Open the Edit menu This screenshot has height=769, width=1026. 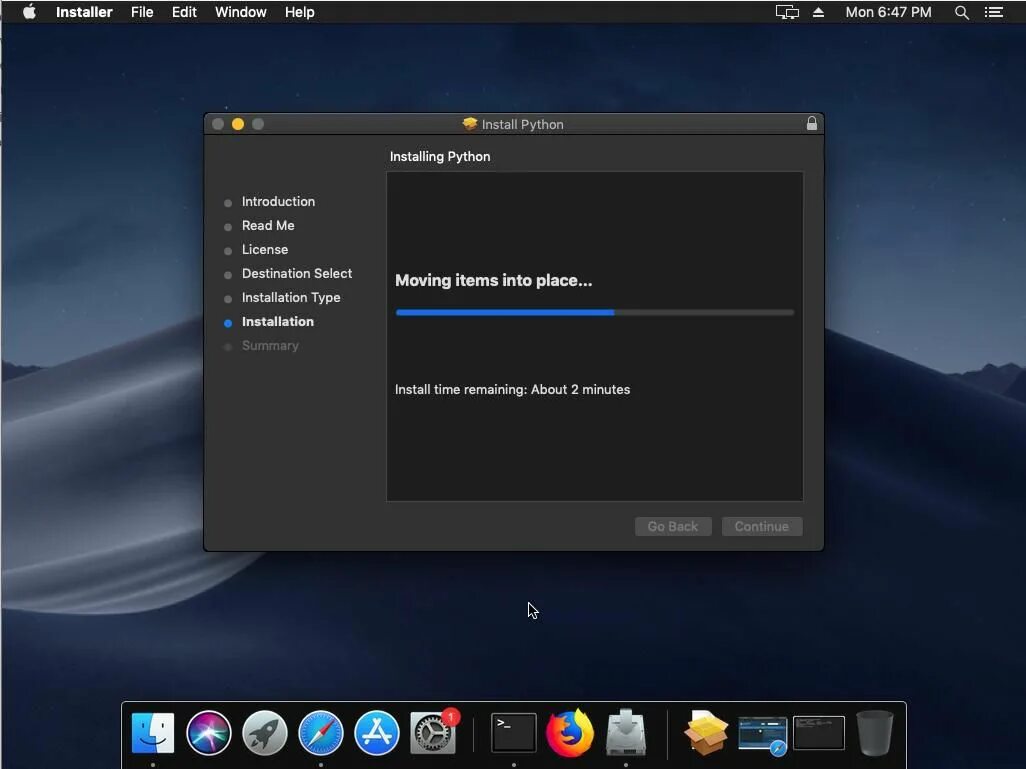(184, 12)
